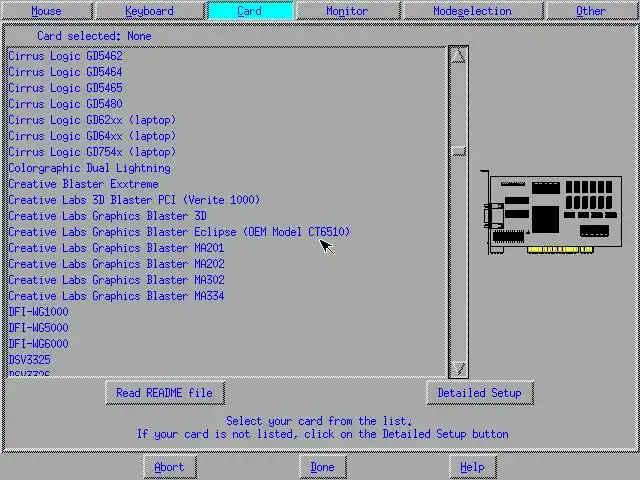Click the Done button
Image resolution: width=640 pixels, height=480 pixels.
tap(322, 467)
